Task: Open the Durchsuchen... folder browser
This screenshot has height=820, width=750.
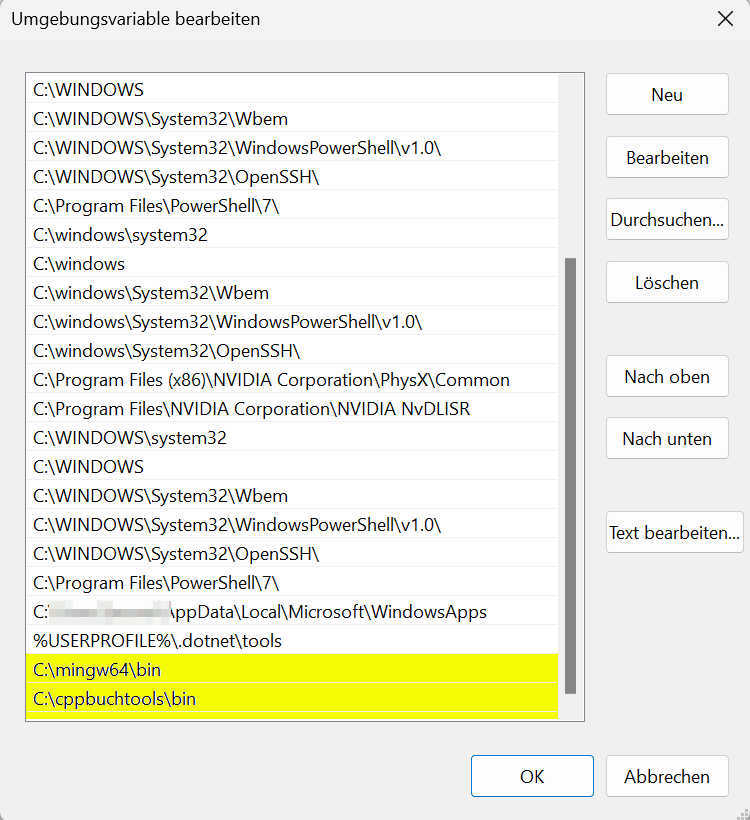Action: click(666, 220)
